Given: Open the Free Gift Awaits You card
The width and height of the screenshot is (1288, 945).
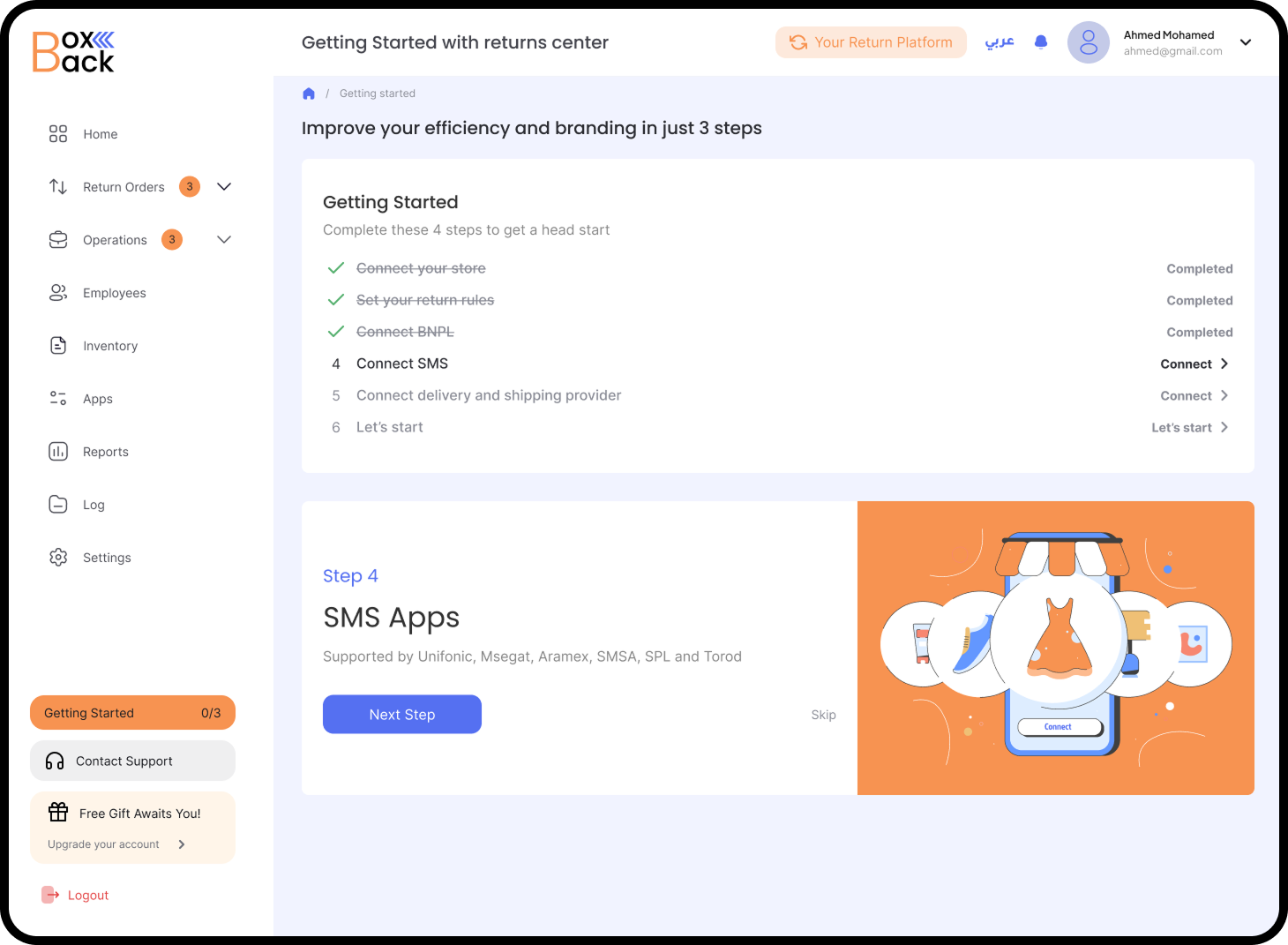Looking at the screenshot, I should click(132, 827).
